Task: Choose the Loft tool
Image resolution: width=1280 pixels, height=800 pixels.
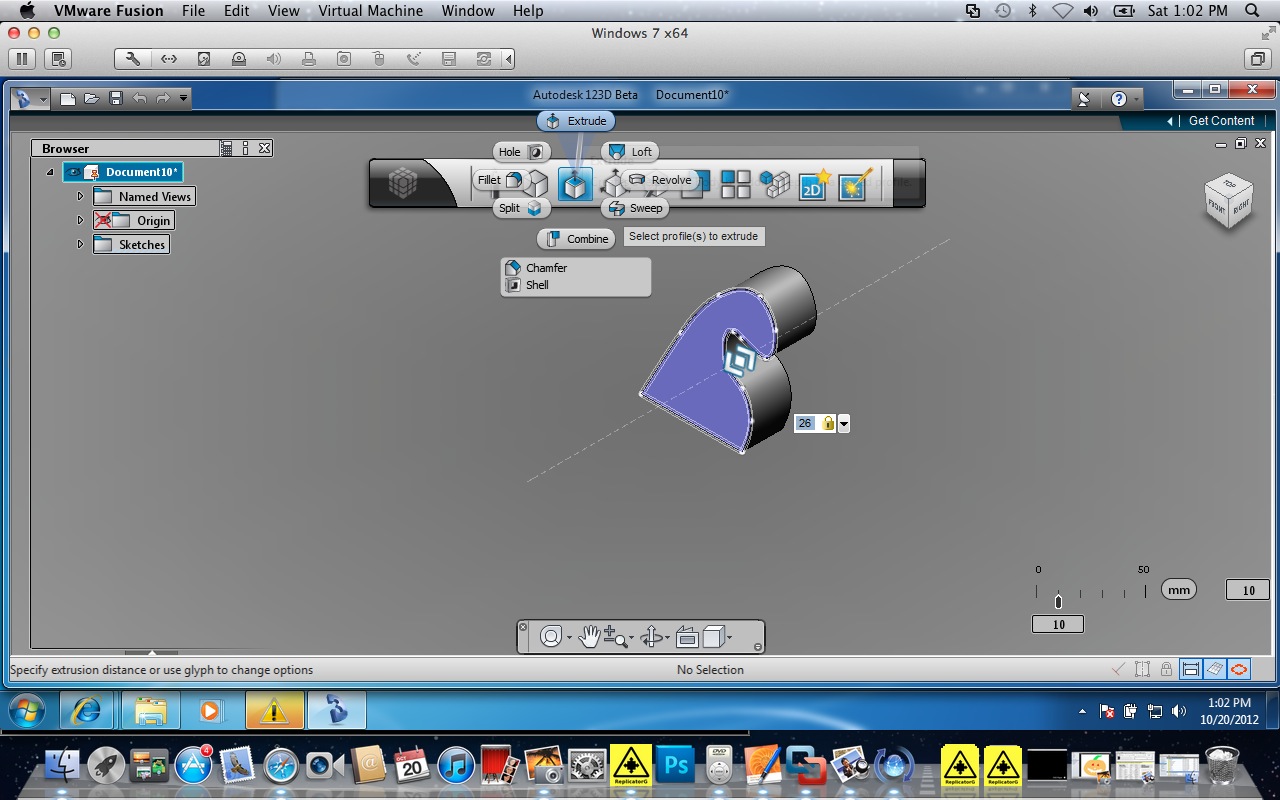Action: click(630, 152)
